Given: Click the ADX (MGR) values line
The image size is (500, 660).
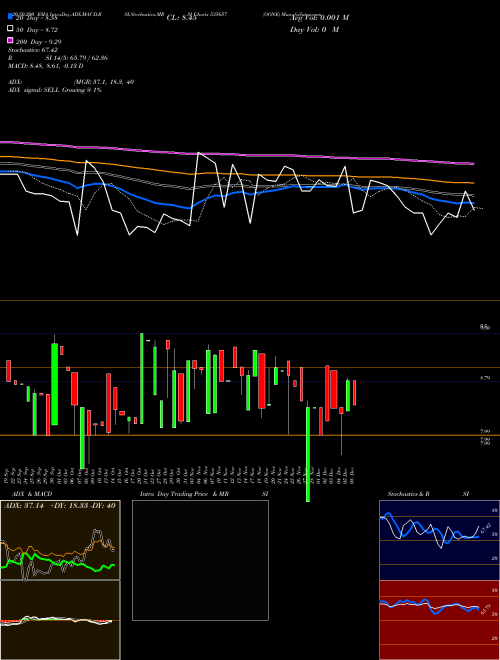Looking at the screenshot, I should [x=71, y=82].
